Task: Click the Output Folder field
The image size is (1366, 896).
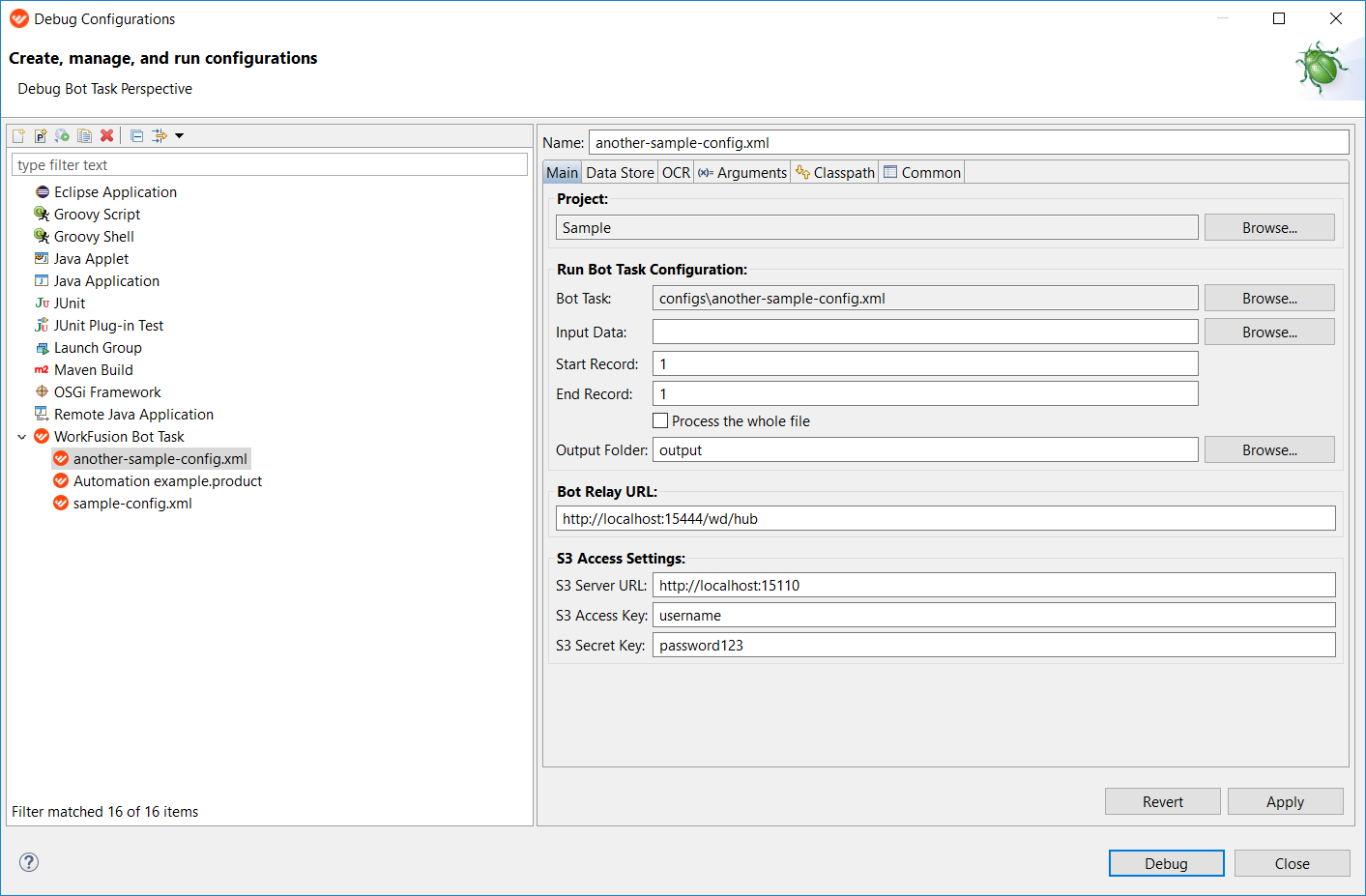Action: click(925, 450)
